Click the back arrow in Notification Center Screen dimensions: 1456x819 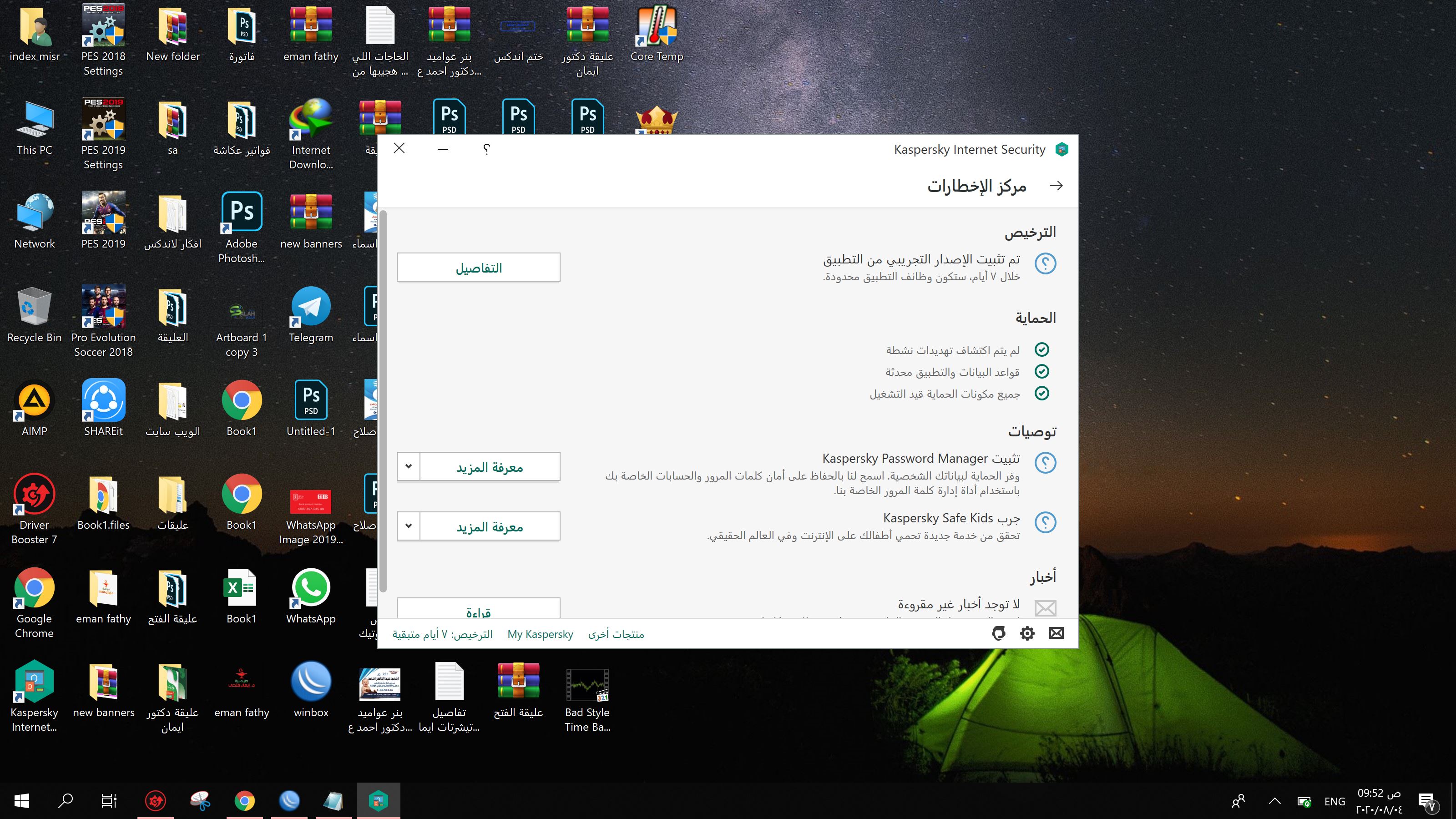coord(1056,186)
